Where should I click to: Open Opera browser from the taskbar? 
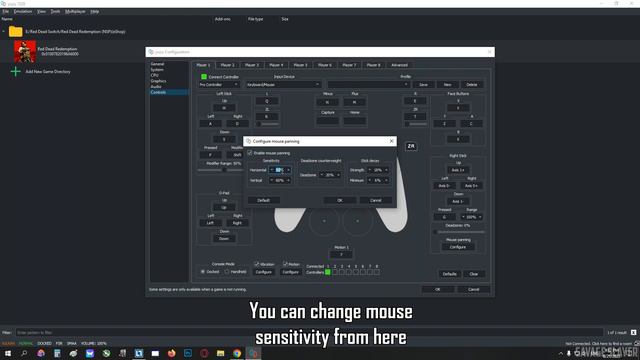[204, 353]
